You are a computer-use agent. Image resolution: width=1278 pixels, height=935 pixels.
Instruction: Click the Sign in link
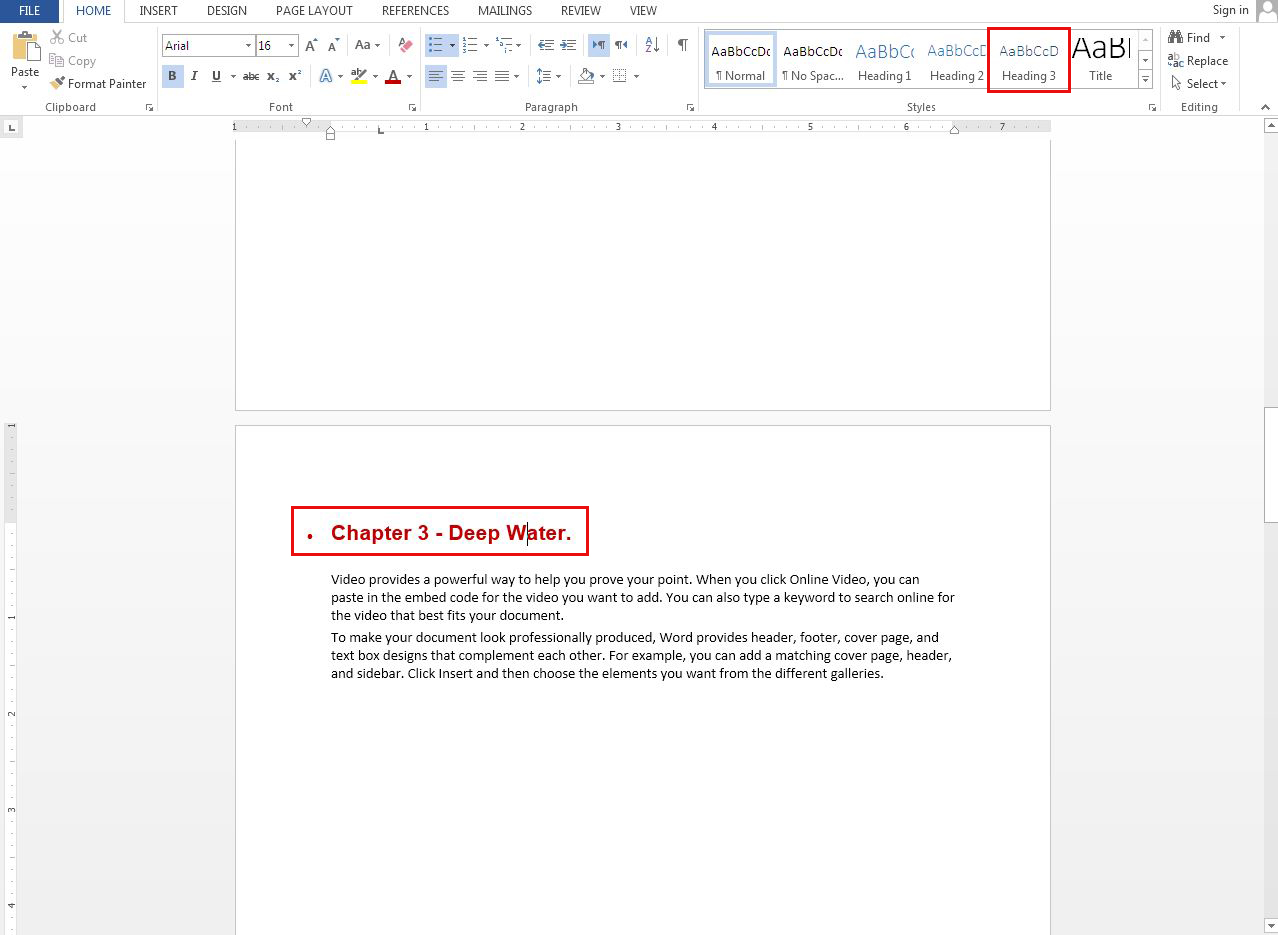(x=1230, y=10)
